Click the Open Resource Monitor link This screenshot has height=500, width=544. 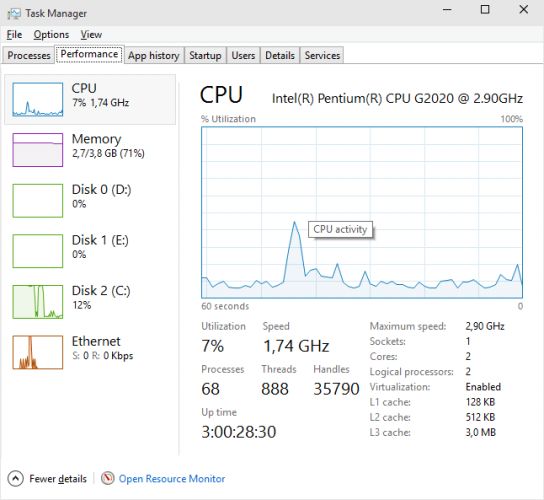click(172, 479)
